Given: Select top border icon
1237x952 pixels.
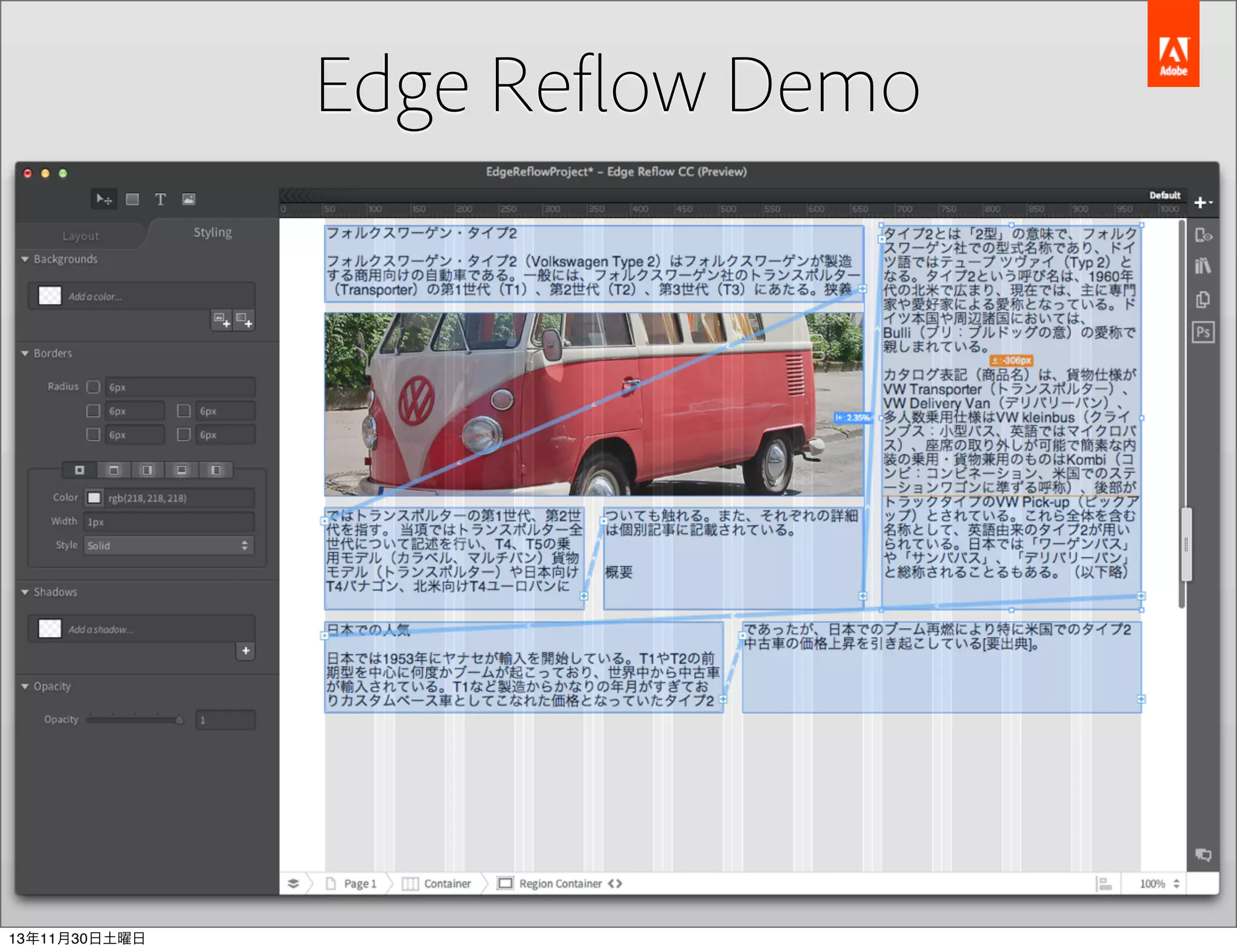Looking at the screenshot, I should coord(114,470).
